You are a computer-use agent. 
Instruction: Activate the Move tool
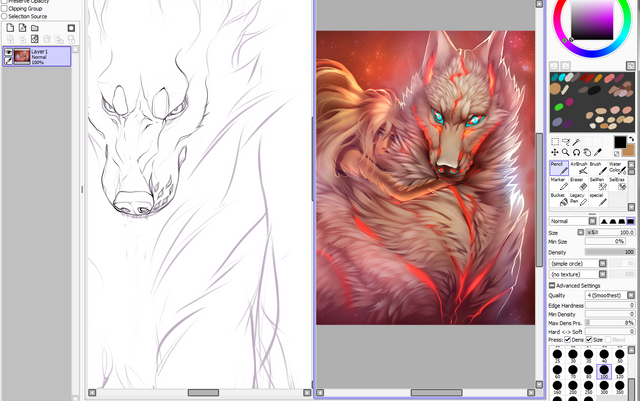click(x=555, y=152)
